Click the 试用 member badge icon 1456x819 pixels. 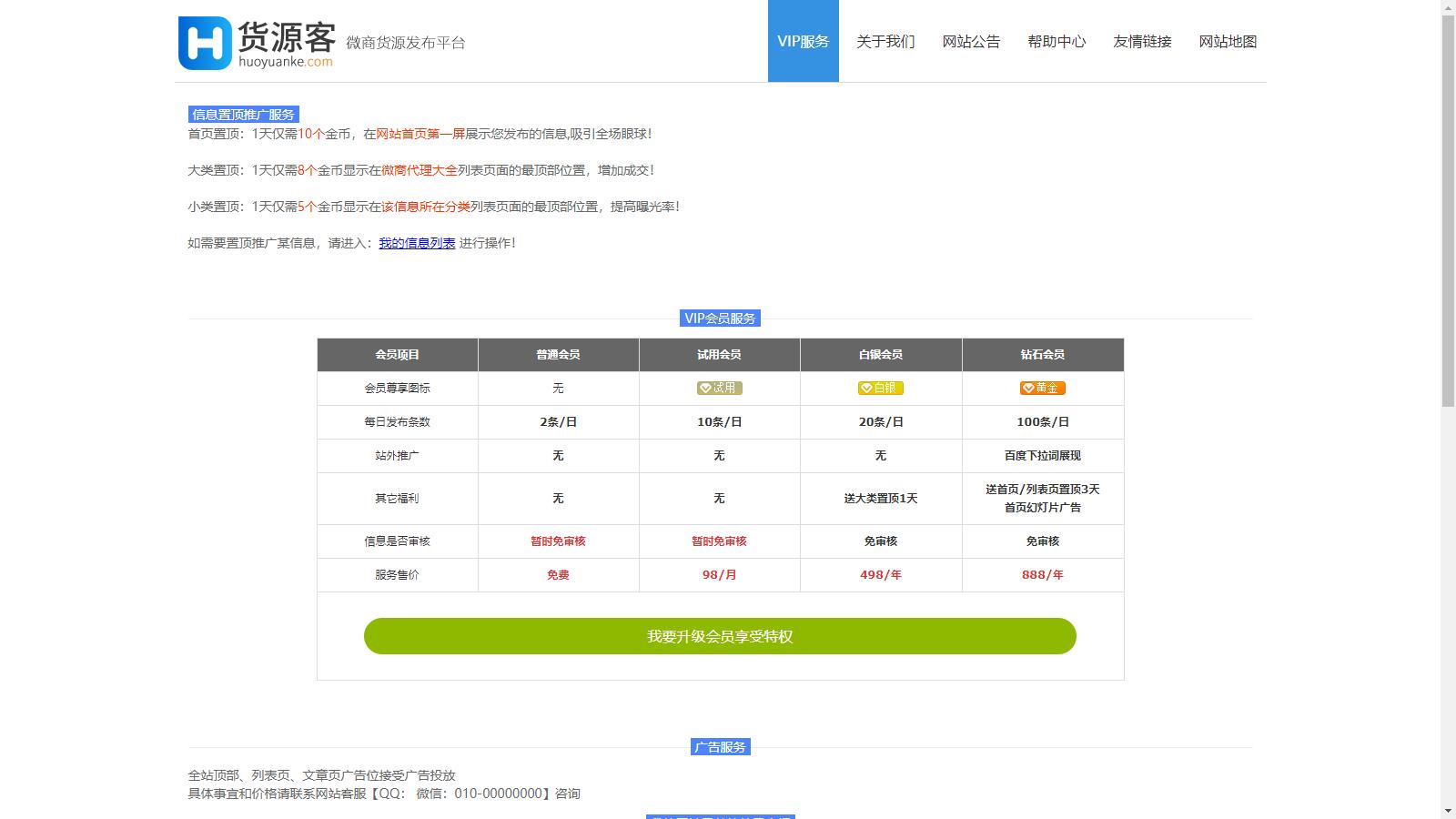(719, 388)
